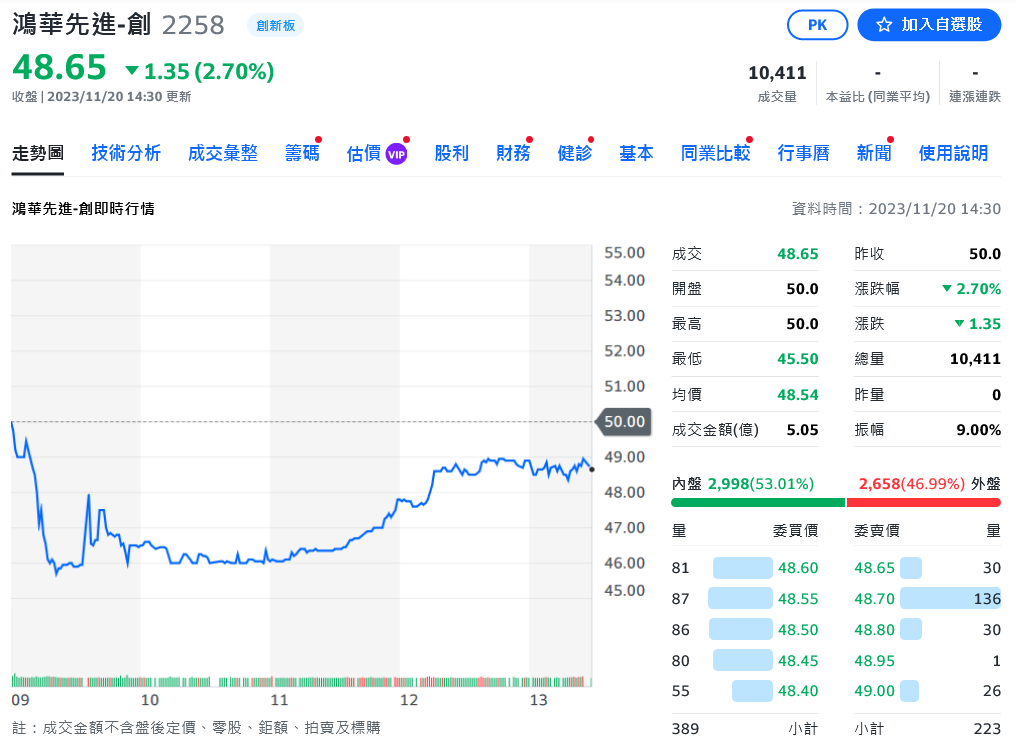Image resolution: width=1016 pixels, height=740 pixels.
Task: Select the 股利 tab
Action: 451,153
